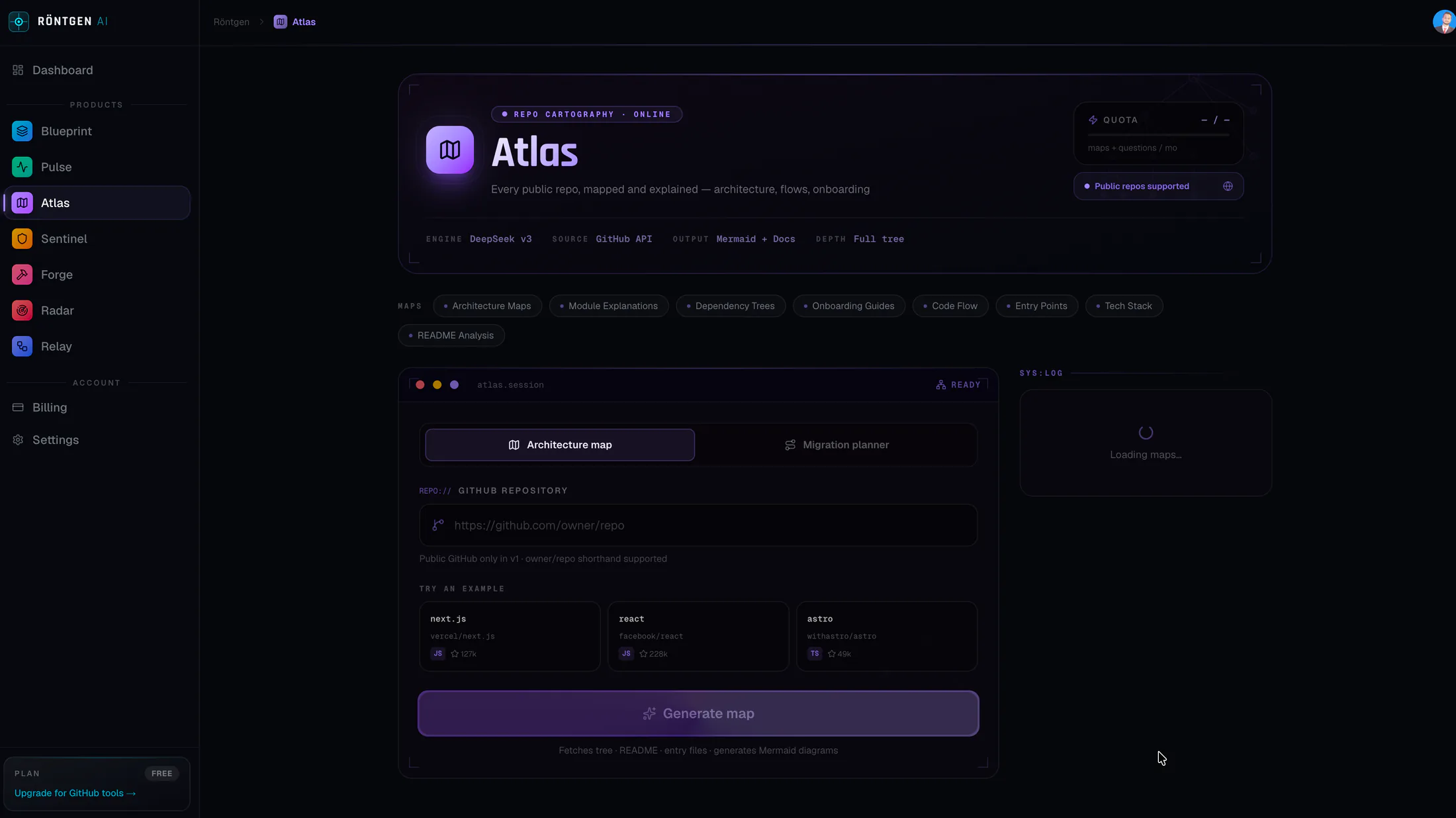Switch to the Architecture map tab
Screen dimensions: 1456x818
[560, 445]
